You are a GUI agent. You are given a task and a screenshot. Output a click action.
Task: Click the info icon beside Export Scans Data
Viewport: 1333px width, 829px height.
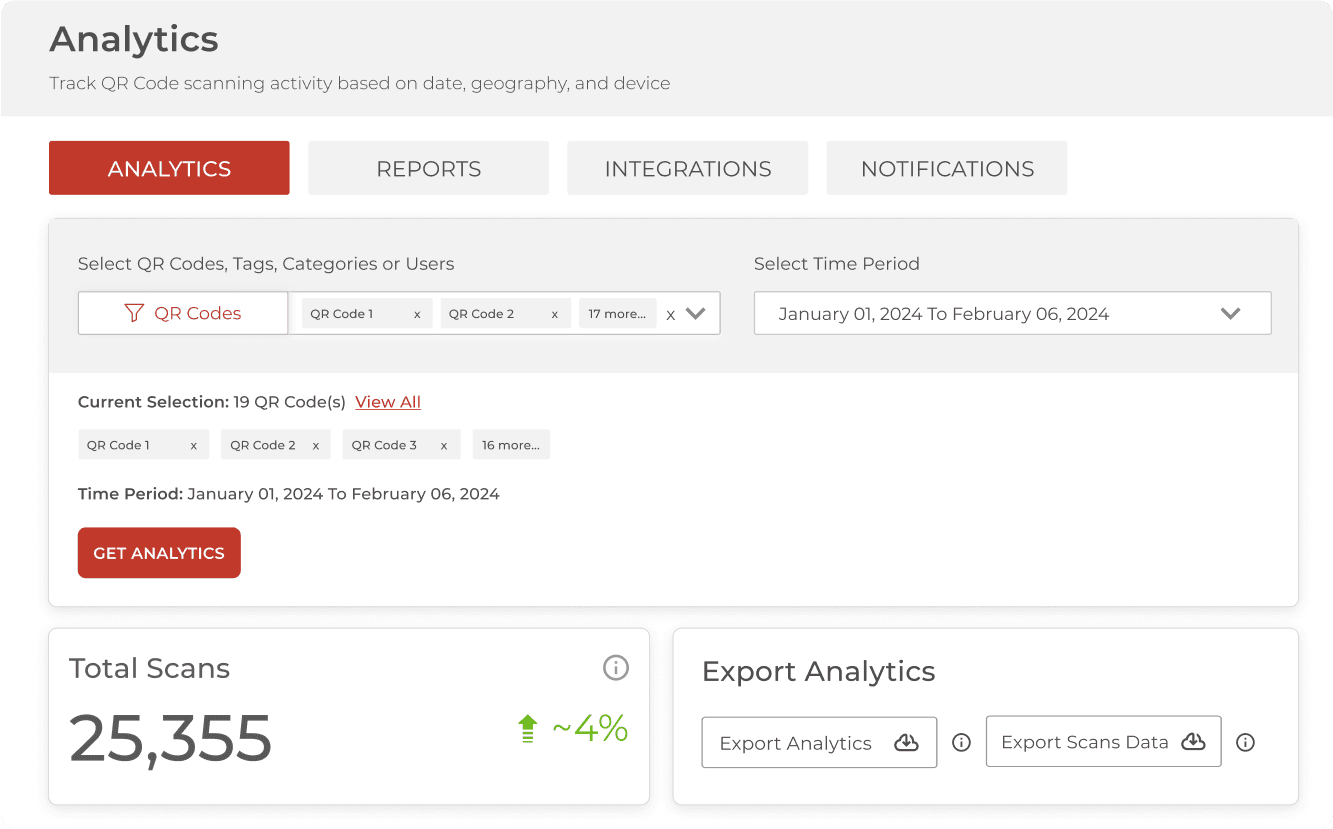pyautogui.click(x=1245, y=742)
